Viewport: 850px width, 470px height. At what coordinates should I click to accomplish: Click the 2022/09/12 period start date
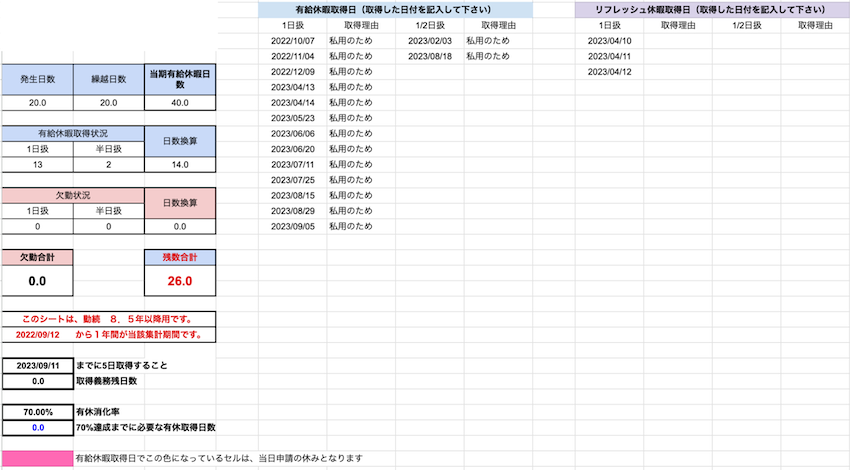click(x=39, y=333)
